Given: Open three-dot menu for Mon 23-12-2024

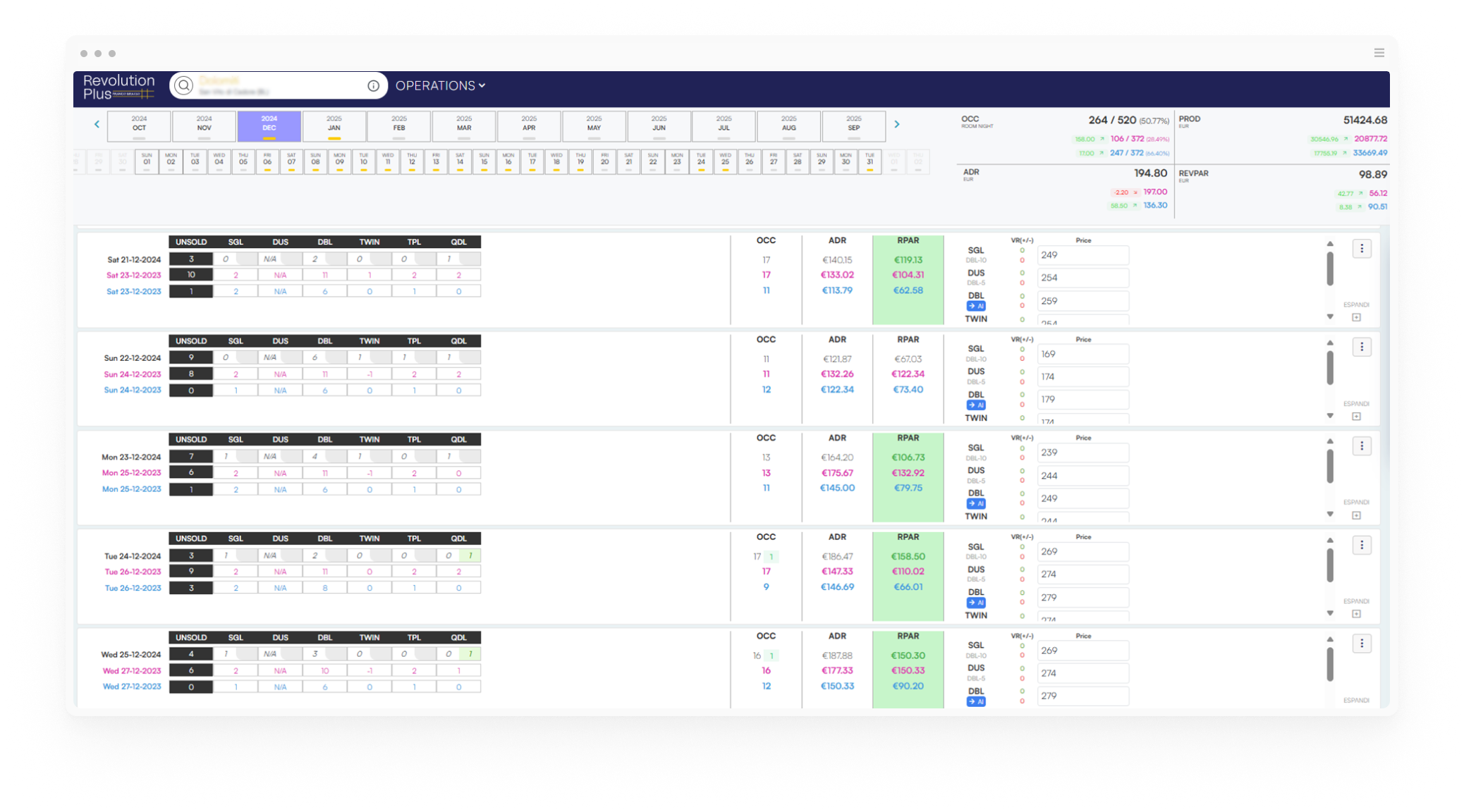Looking at the screenshot, I should 1361,446.
